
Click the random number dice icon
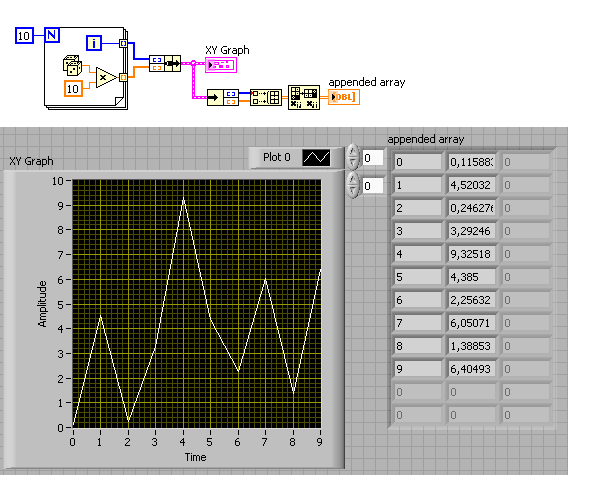(72, 65)
